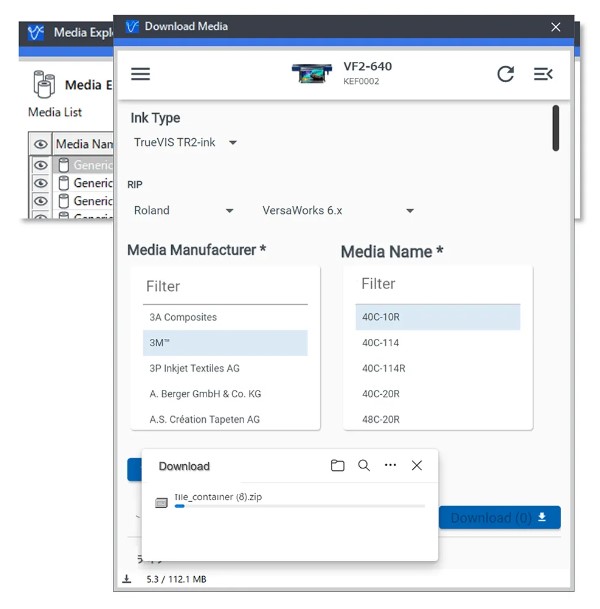Select media name 40C-10R
This screenshot has height=609, width=600.
pyautogui.click(x=438, y=317)
